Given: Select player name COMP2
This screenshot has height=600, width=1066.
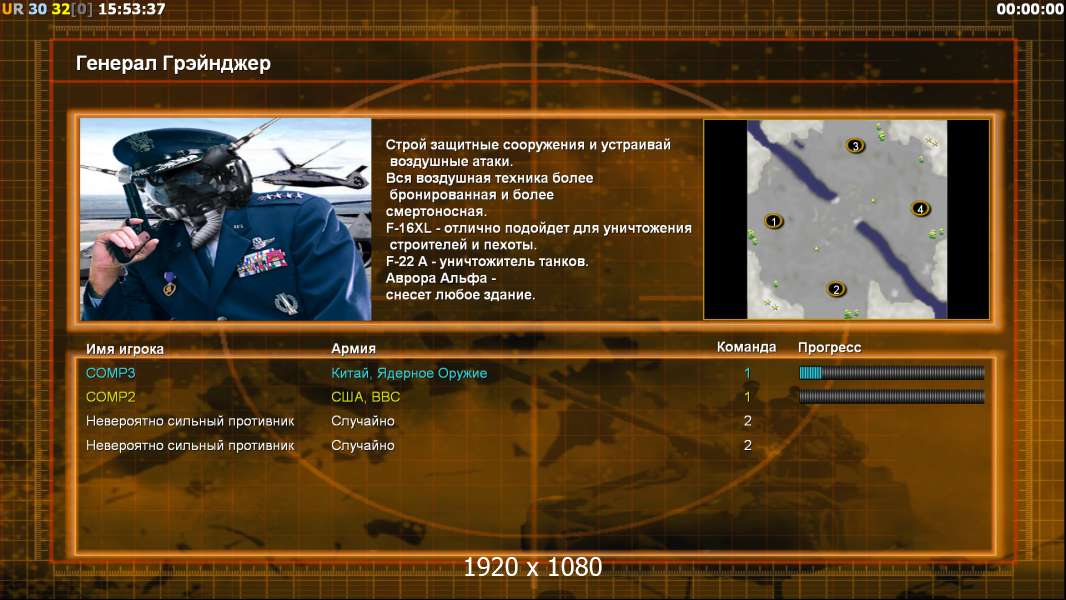Looking at the screenshot, I should pos(110,397).
